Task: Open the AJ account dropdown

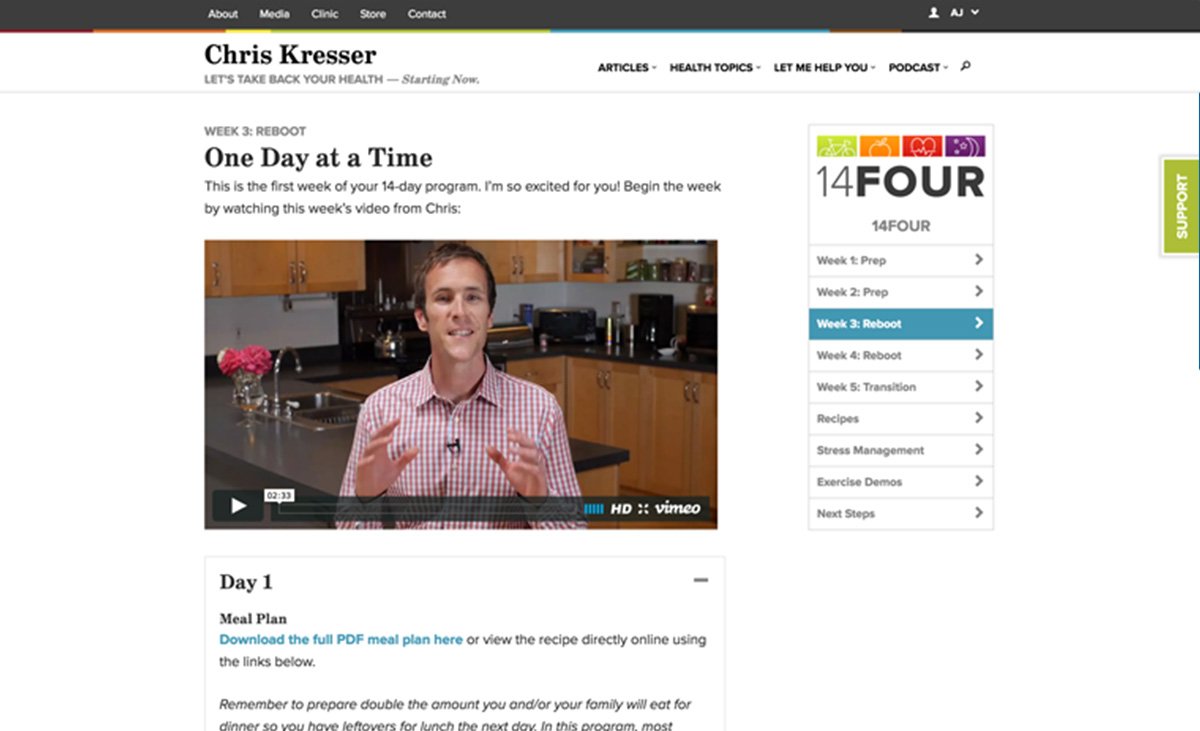Action: pos(964,13)
